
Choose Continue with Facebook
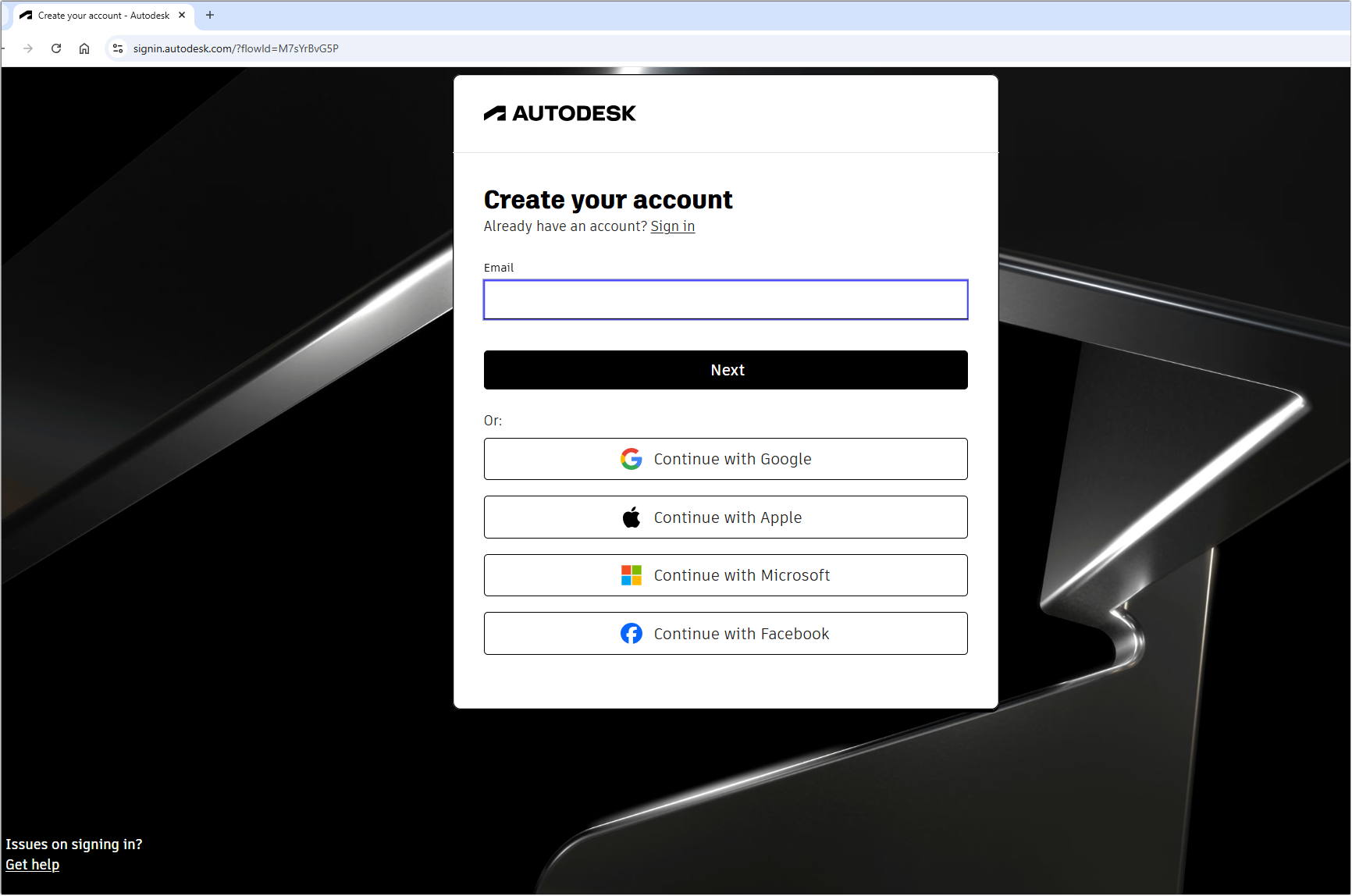pos(726,634)
